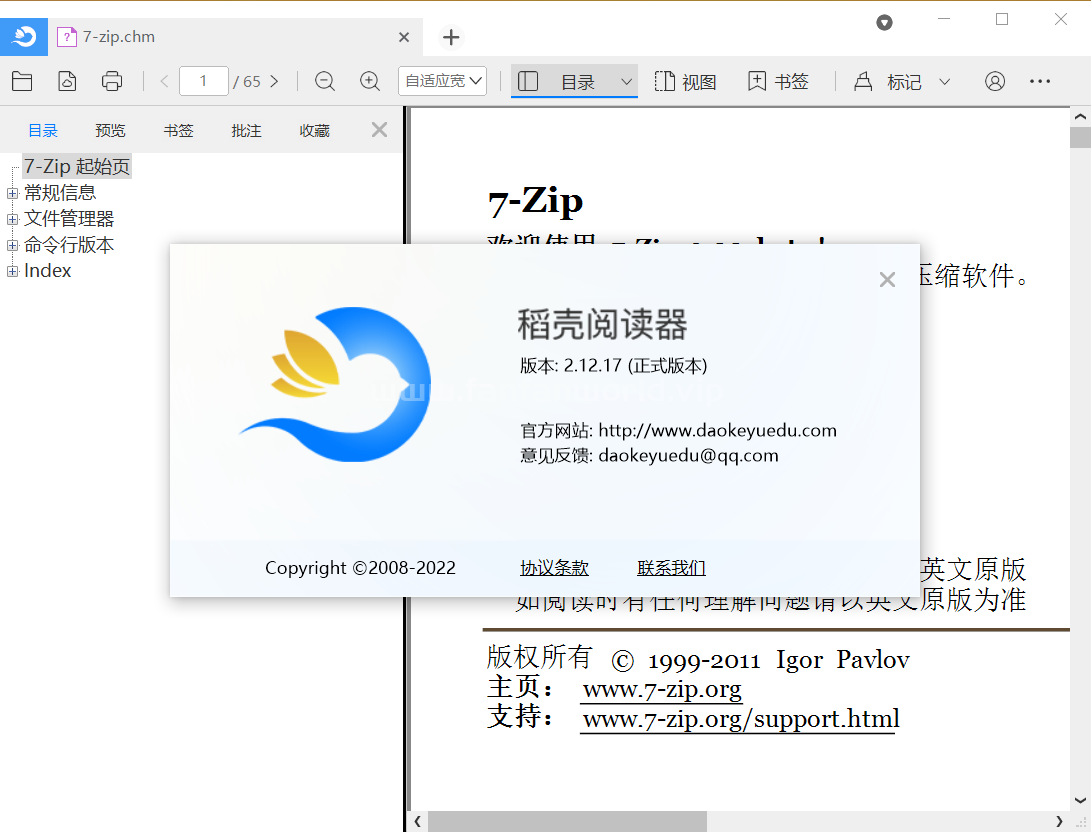Go to next page arrow
This screenshot has width=1091, height=832.
click(x=274, y=81)
